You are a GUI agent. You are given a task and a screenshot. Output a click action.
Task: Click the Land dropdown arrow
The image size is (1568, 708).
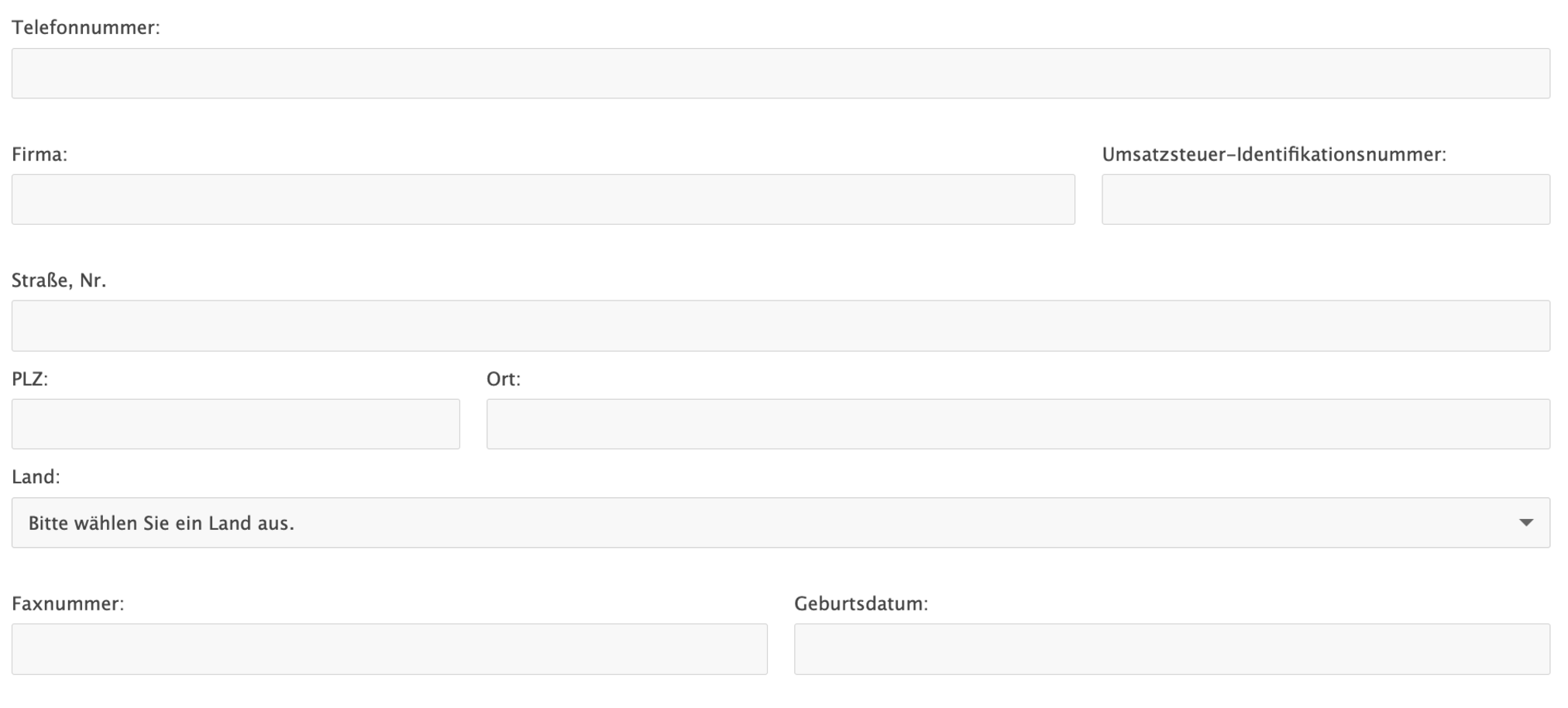pos(1525,523)
